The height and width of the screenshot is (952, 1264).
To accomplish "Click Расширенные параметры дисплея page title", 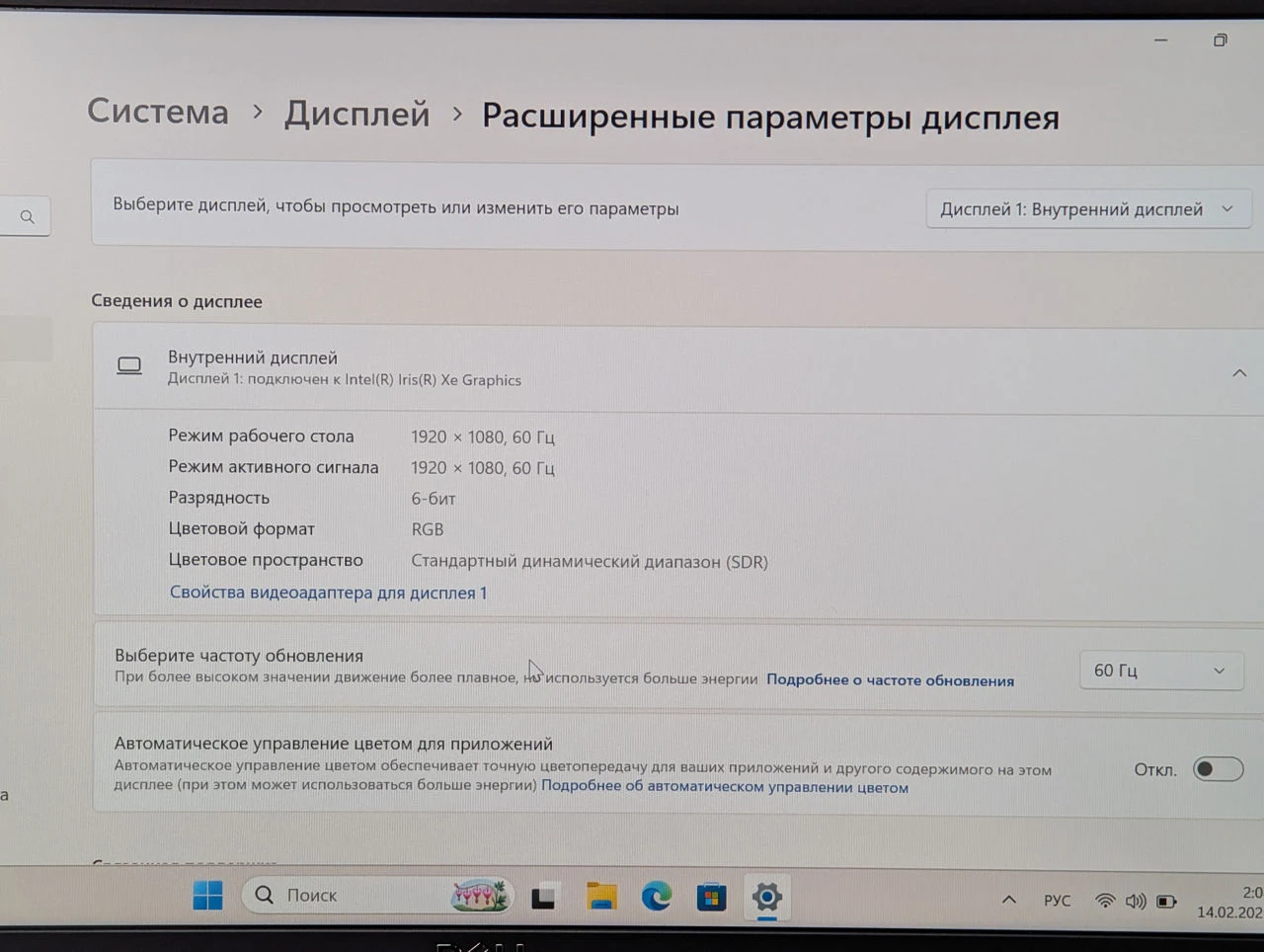I will [770, 117].
